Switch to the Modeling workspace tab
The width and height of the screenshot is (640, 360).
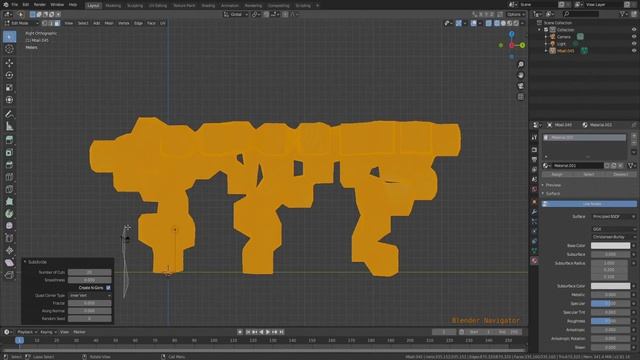[x=113, y=6]
